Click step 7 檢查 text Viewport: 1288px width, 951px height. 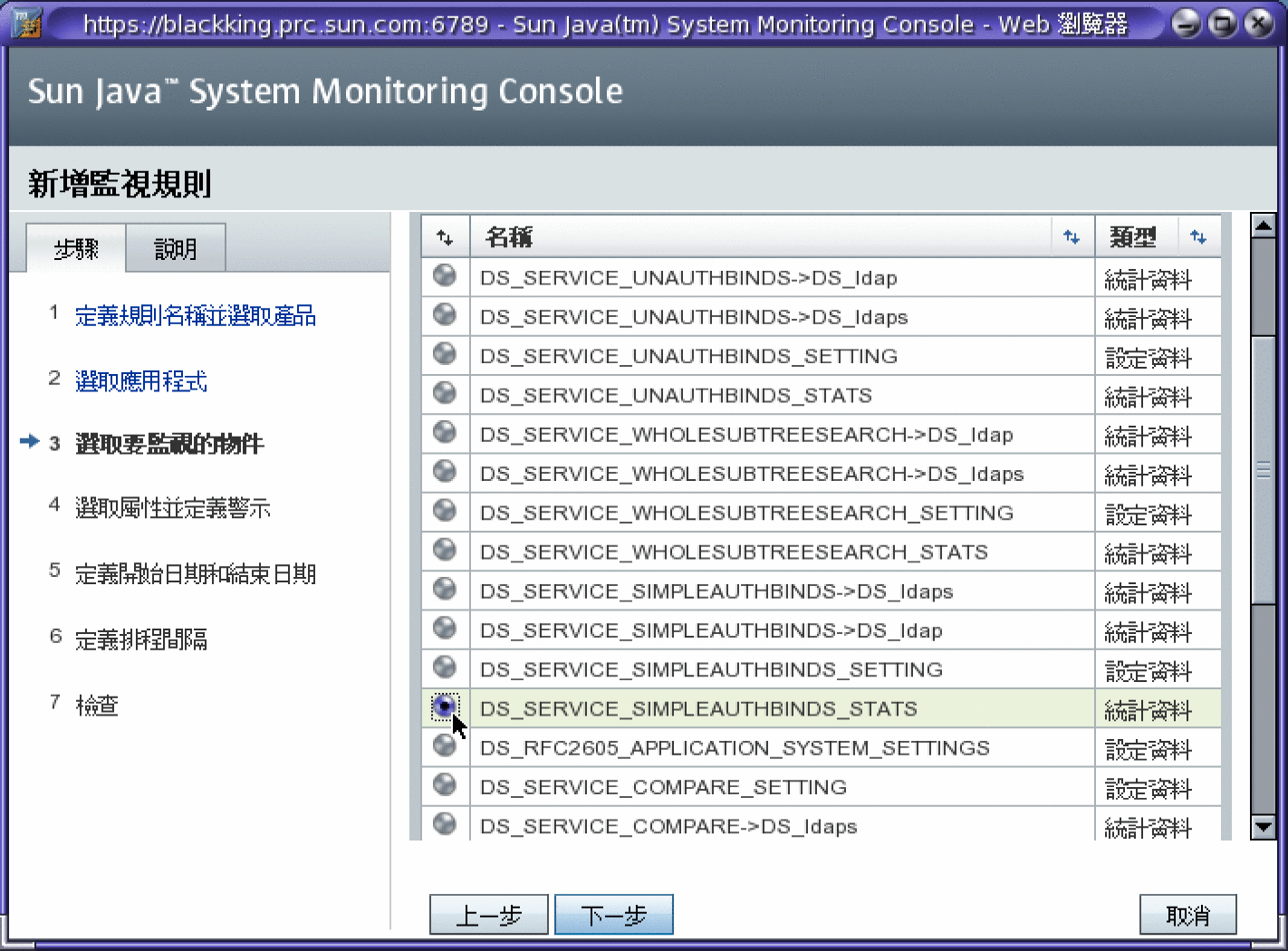coord(97,705)
